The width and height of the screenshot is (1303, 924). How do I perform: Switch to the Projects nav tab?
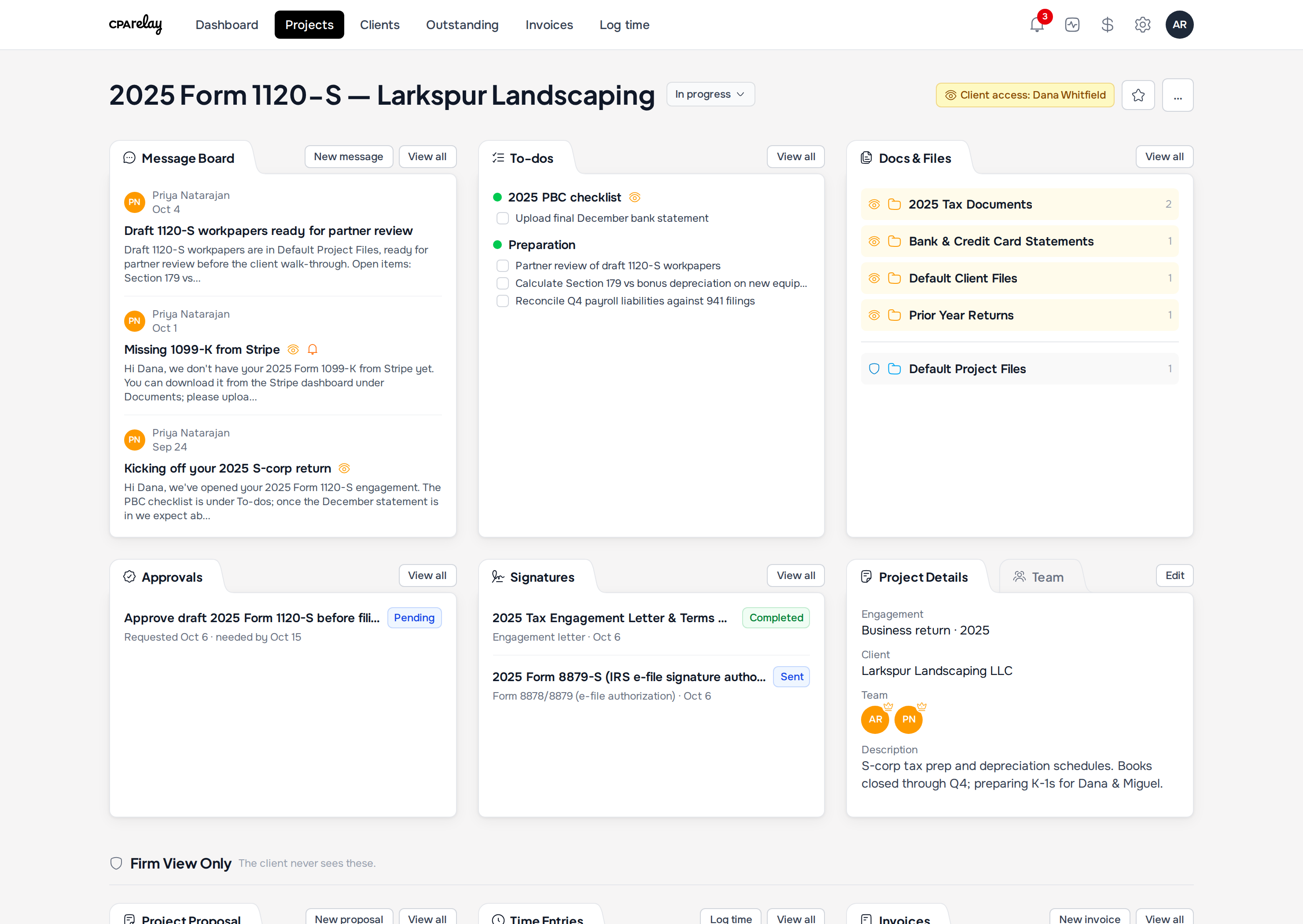[309, 25]
